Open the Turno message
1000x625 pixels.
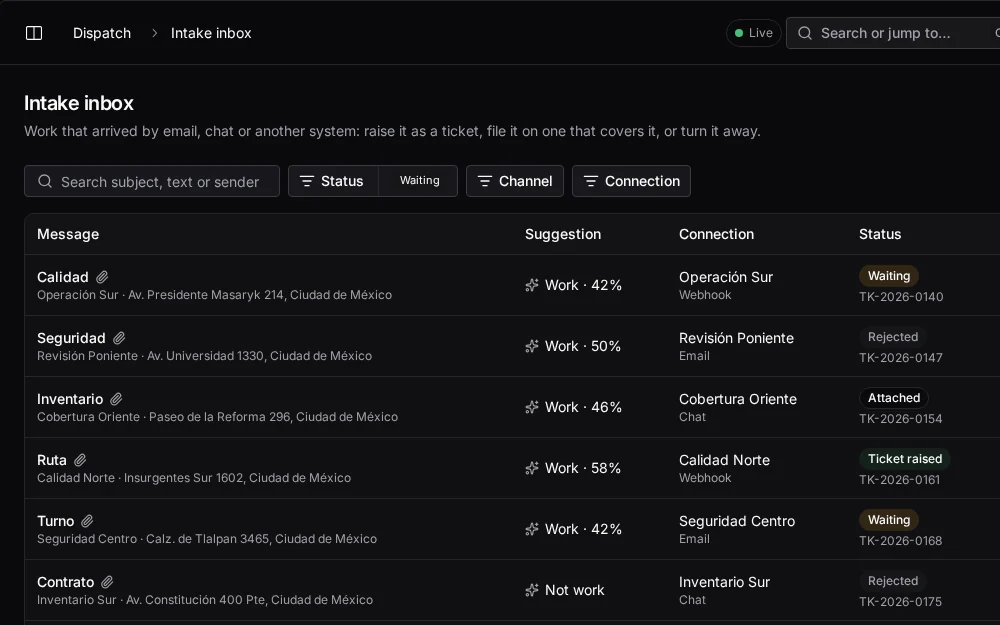click(55, 521)
